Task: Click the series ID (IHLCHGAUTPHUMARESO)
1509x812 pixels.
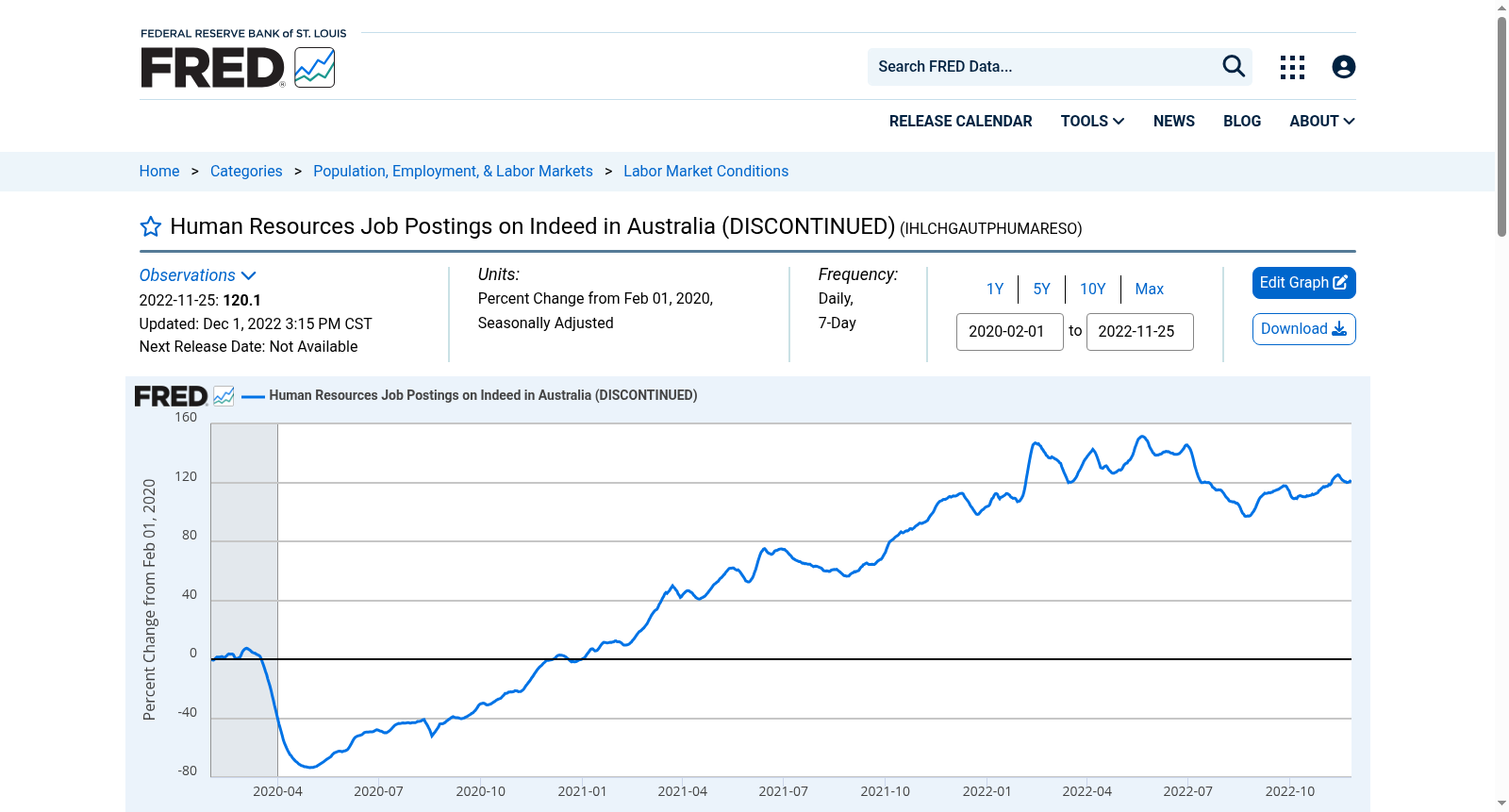Action: point(991,229)
